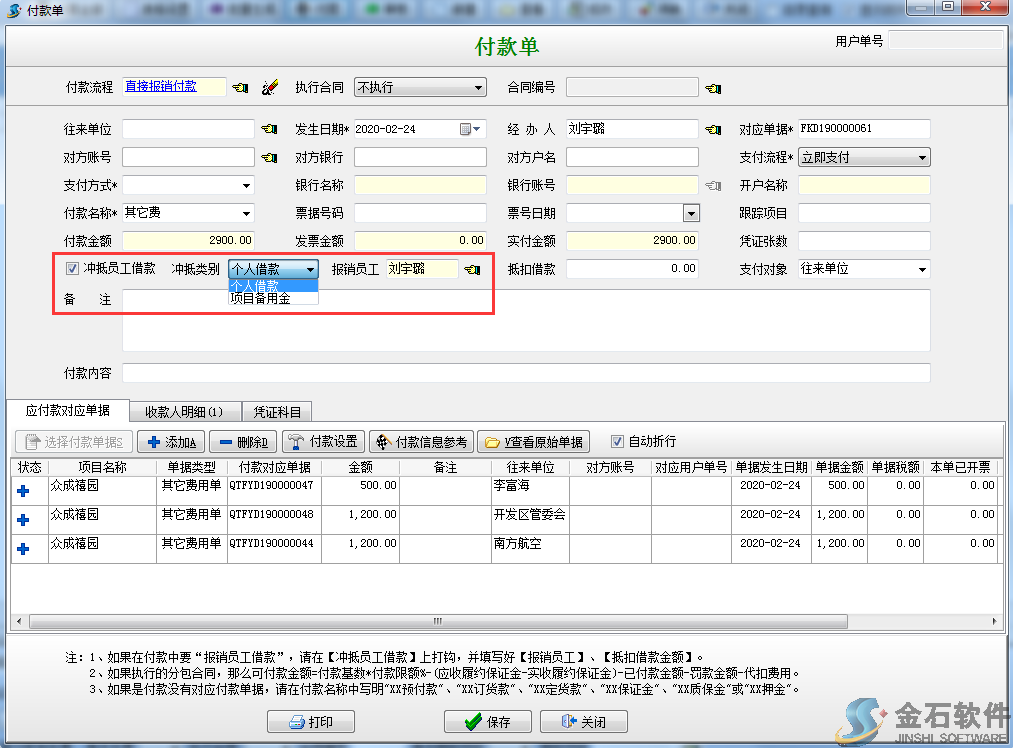Click yellow hand icon beside 对方账号 field
This screenshot has width=1013, height=748.
point(269,157)
